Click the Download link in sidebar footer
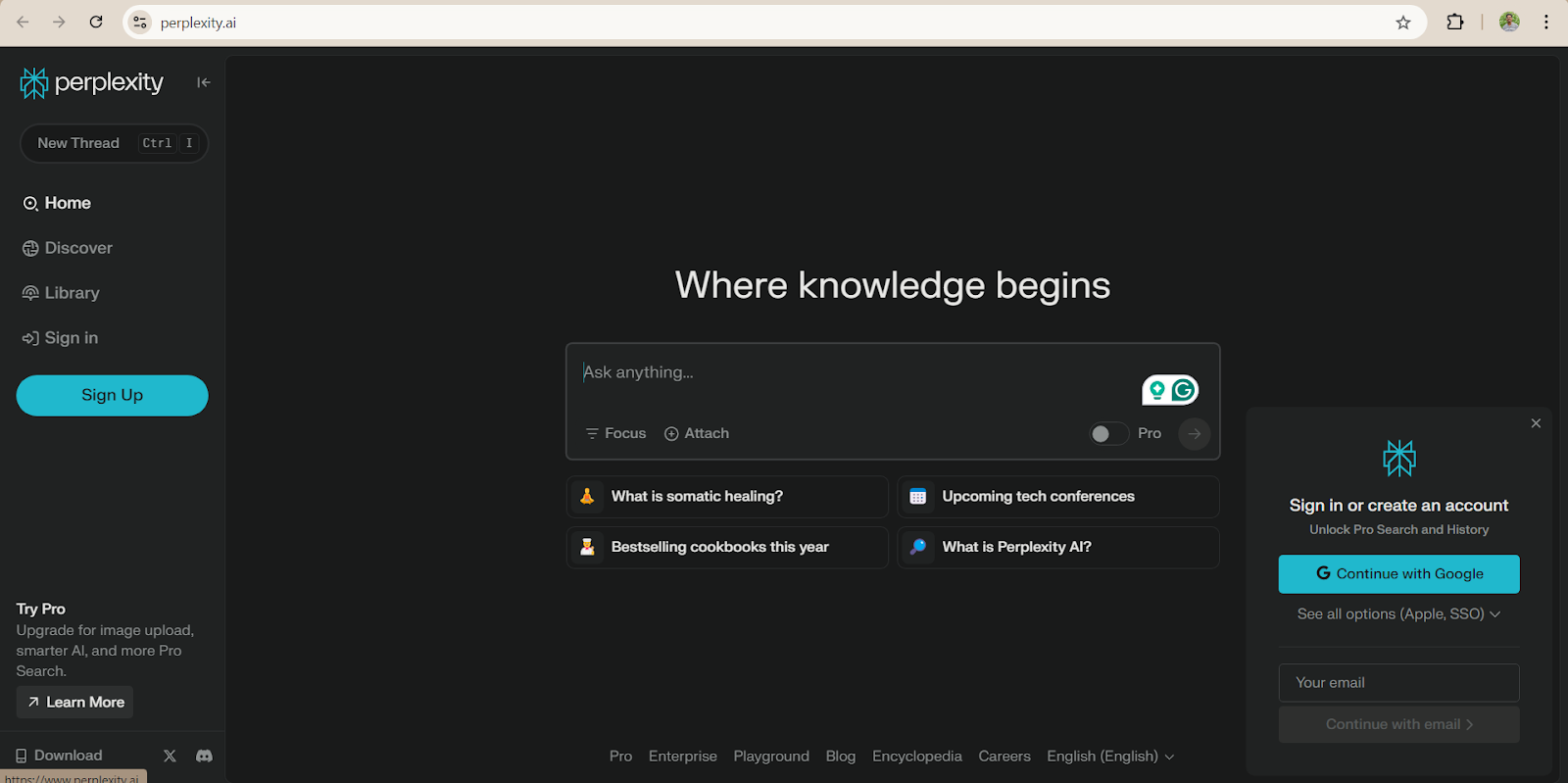This screenshot has width=1568, height=783. click(59, 756)
